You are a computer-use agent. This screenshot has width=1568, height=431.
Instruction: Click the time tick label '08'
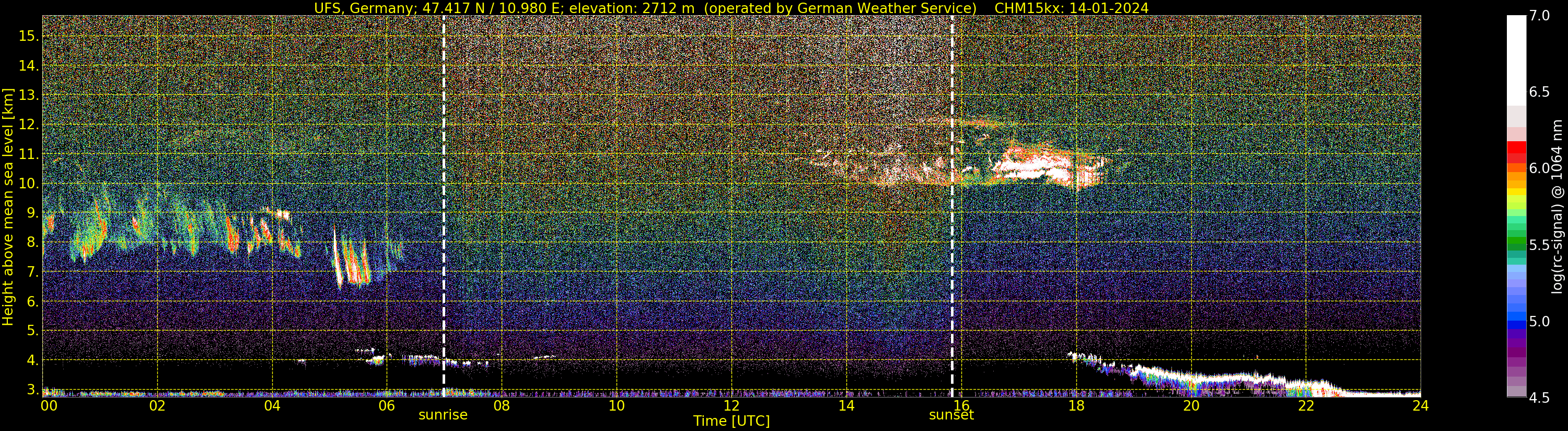(x=502, y=405)
